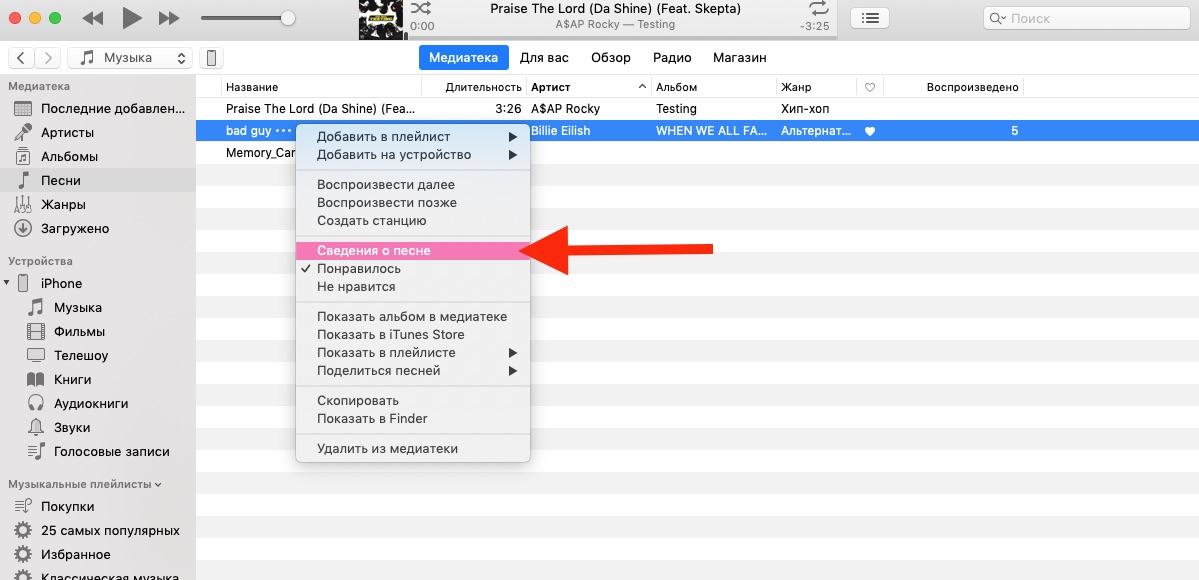Switch to the Для вас tab

544,57
